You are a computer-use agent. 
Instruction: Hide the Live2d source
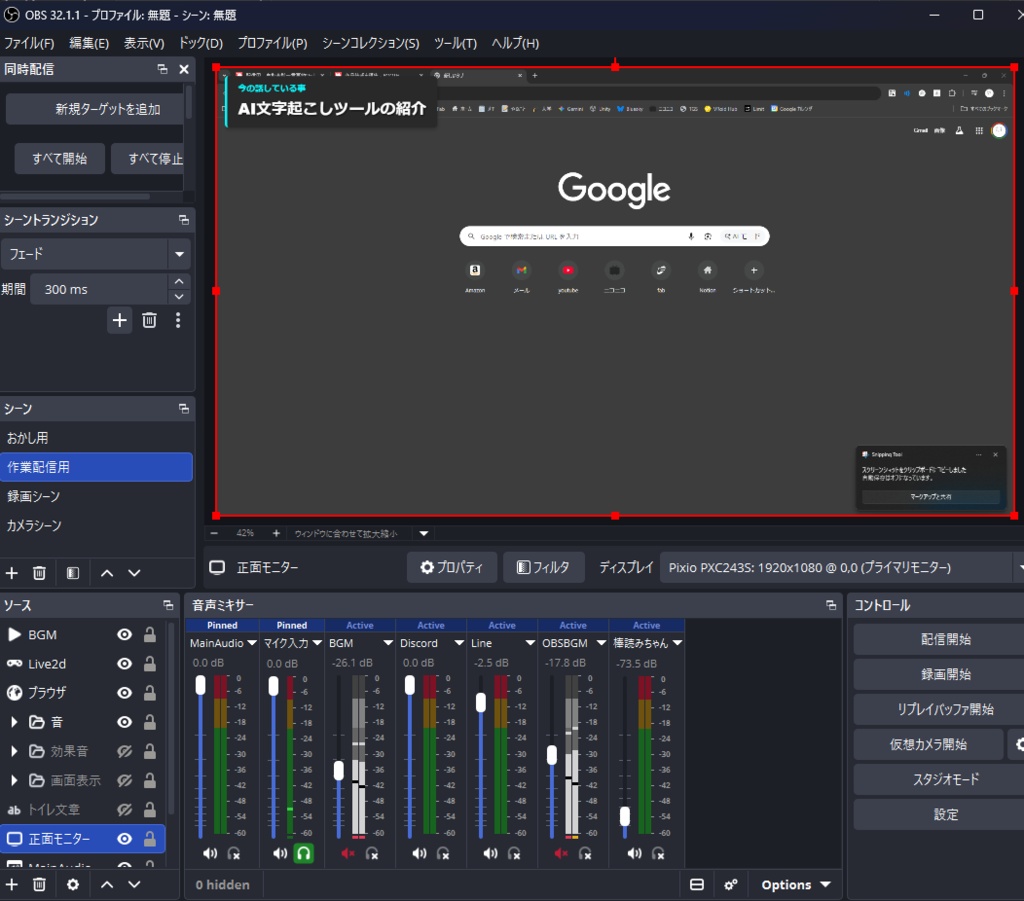click(124, 664)
